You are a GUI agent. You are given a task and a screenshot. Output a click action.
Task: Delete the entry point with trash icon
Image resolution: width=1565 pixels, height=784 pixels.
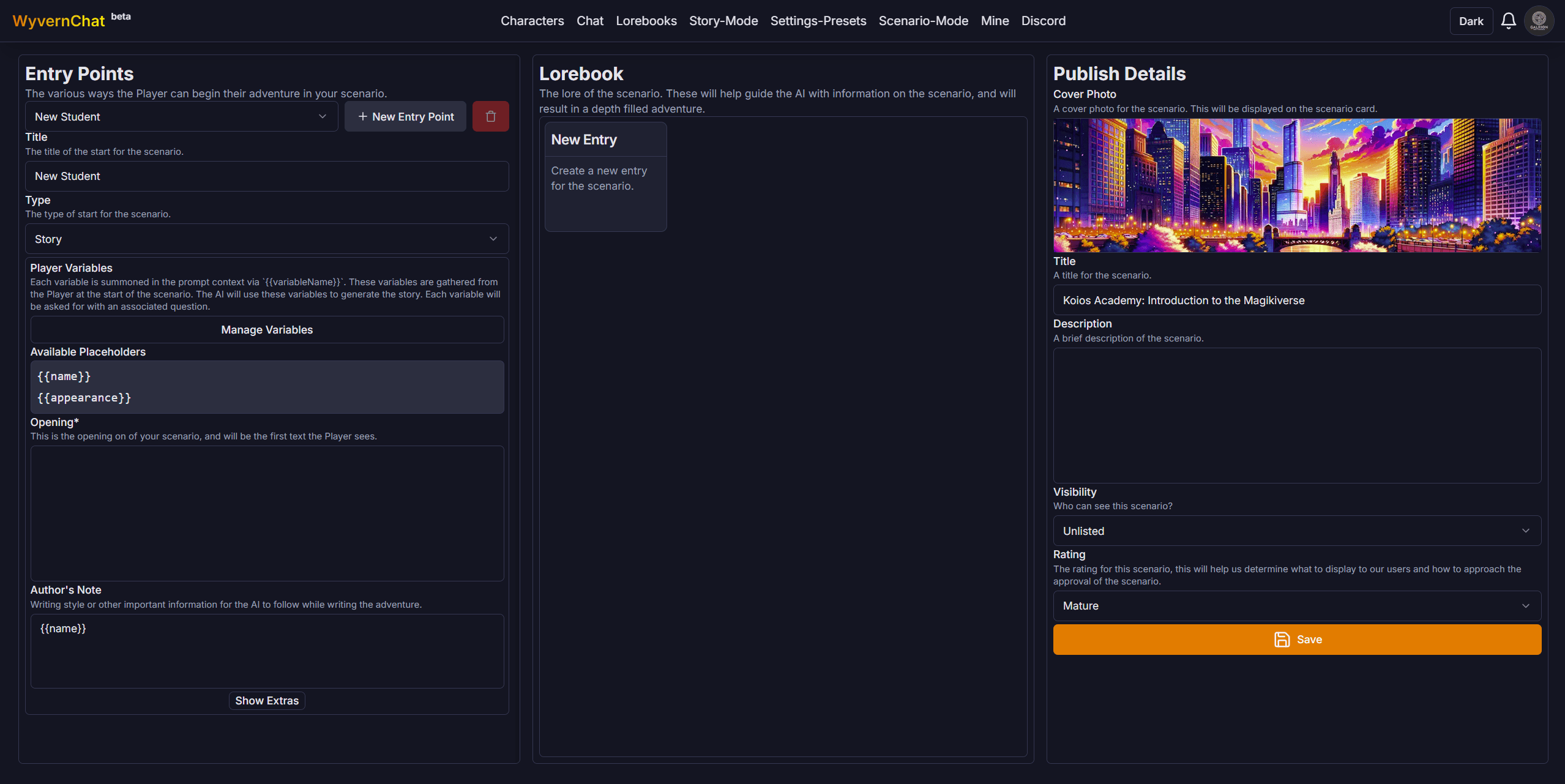coord(490,116)
